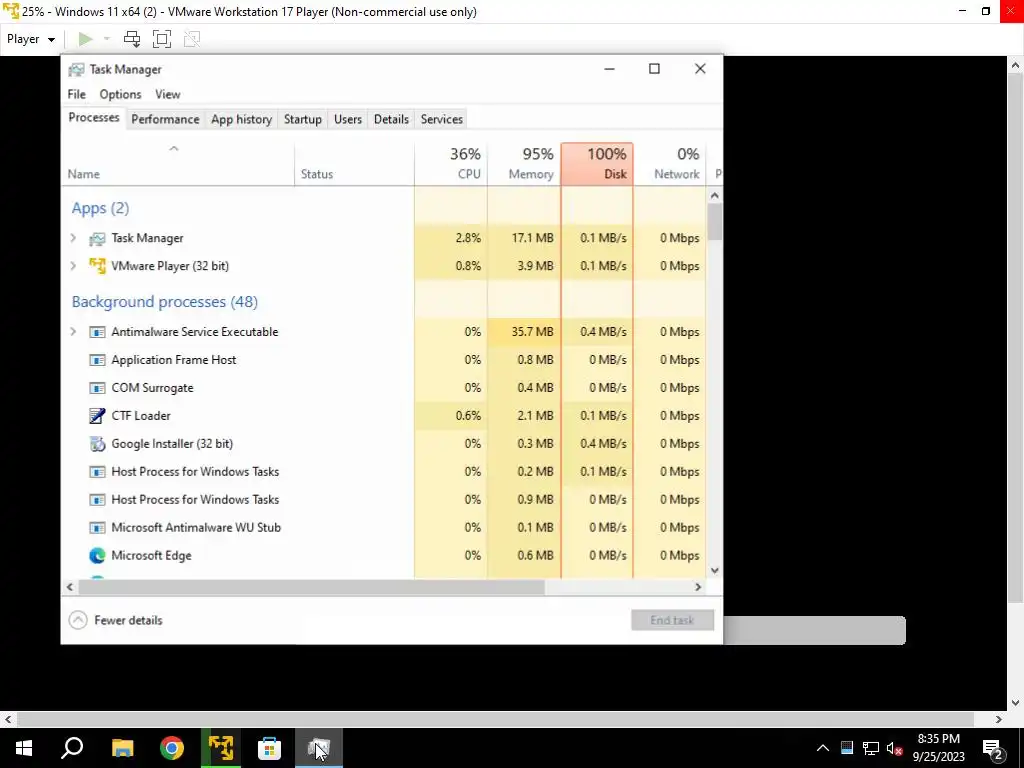The image size is (1024, 768).
Task: Click the CTF Loader pen icon
Action: (x=97, y=416)
